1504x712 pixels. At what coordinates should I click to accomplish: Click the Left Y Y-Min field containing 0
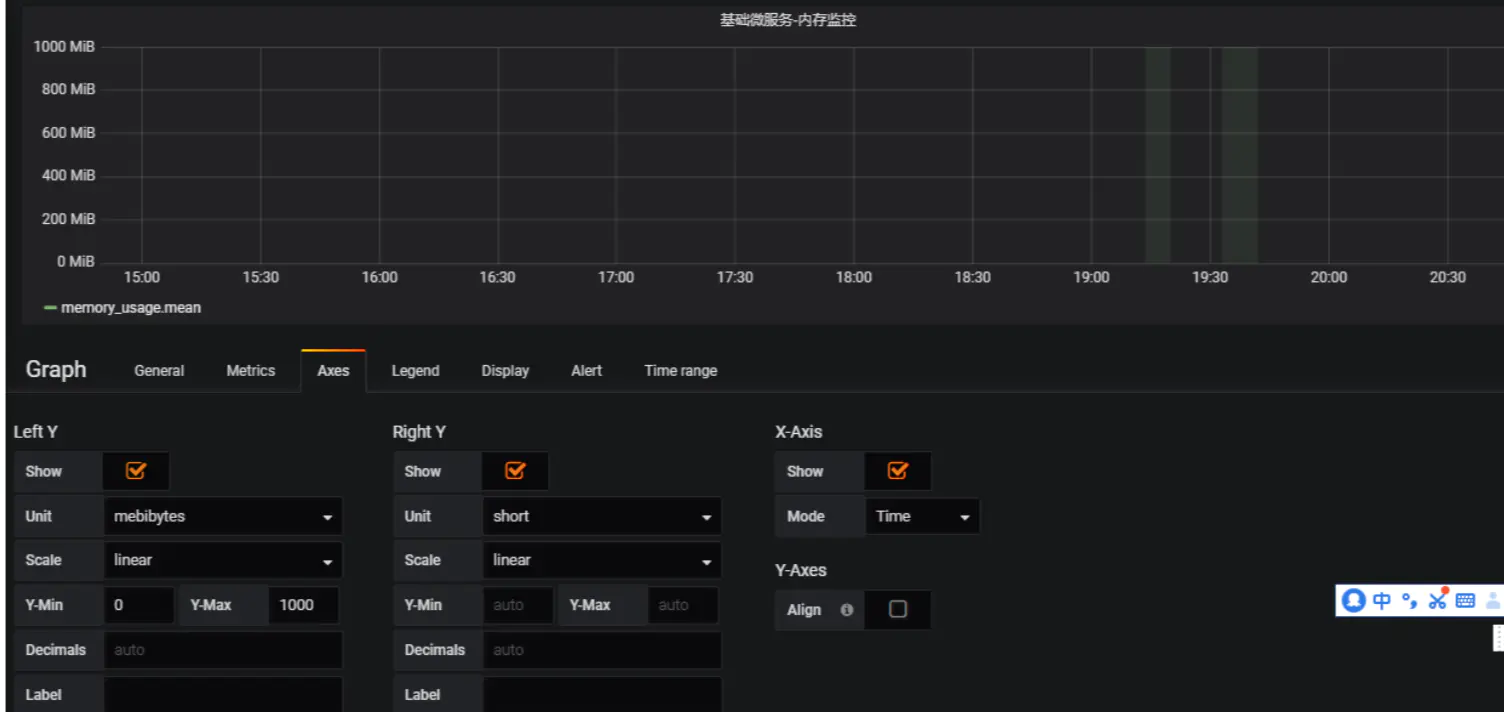(x=139, y=605)
